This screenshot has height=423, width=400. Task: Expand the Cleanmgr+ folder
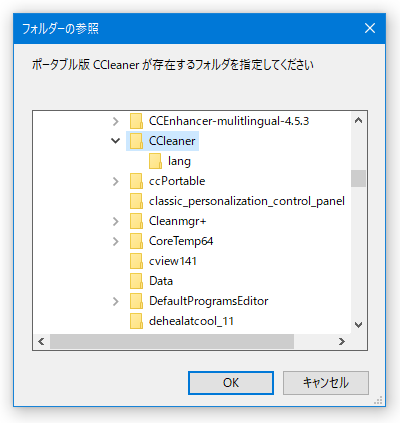[116, 221]
